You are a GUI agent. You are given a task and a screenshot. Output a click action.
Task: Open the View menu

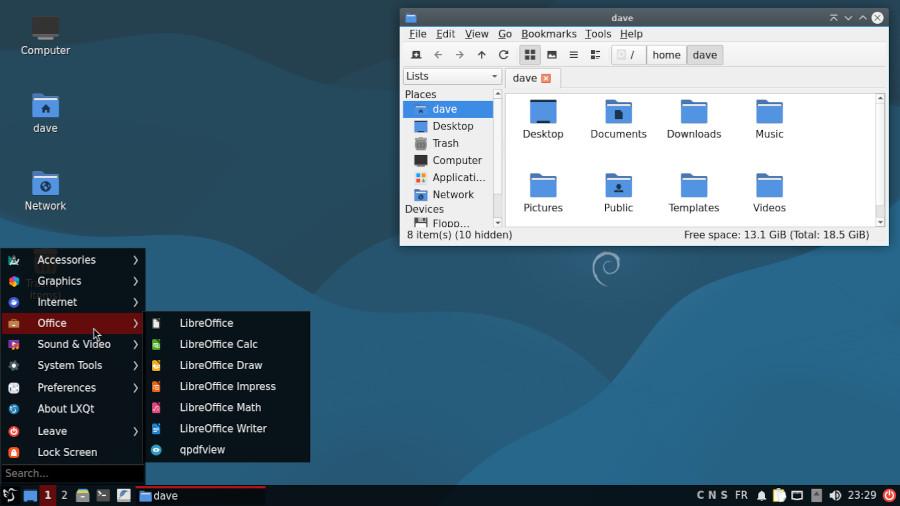point(476,34)
